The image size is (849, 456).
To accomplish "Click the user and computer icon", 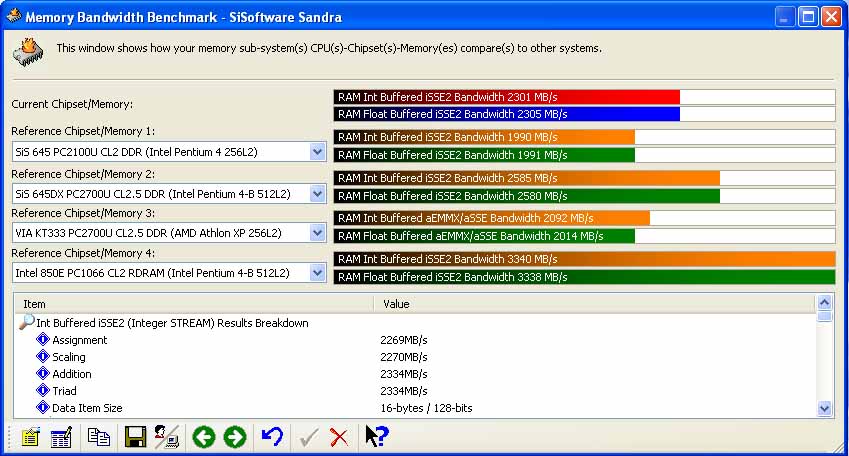I will [x=167, y=437].
